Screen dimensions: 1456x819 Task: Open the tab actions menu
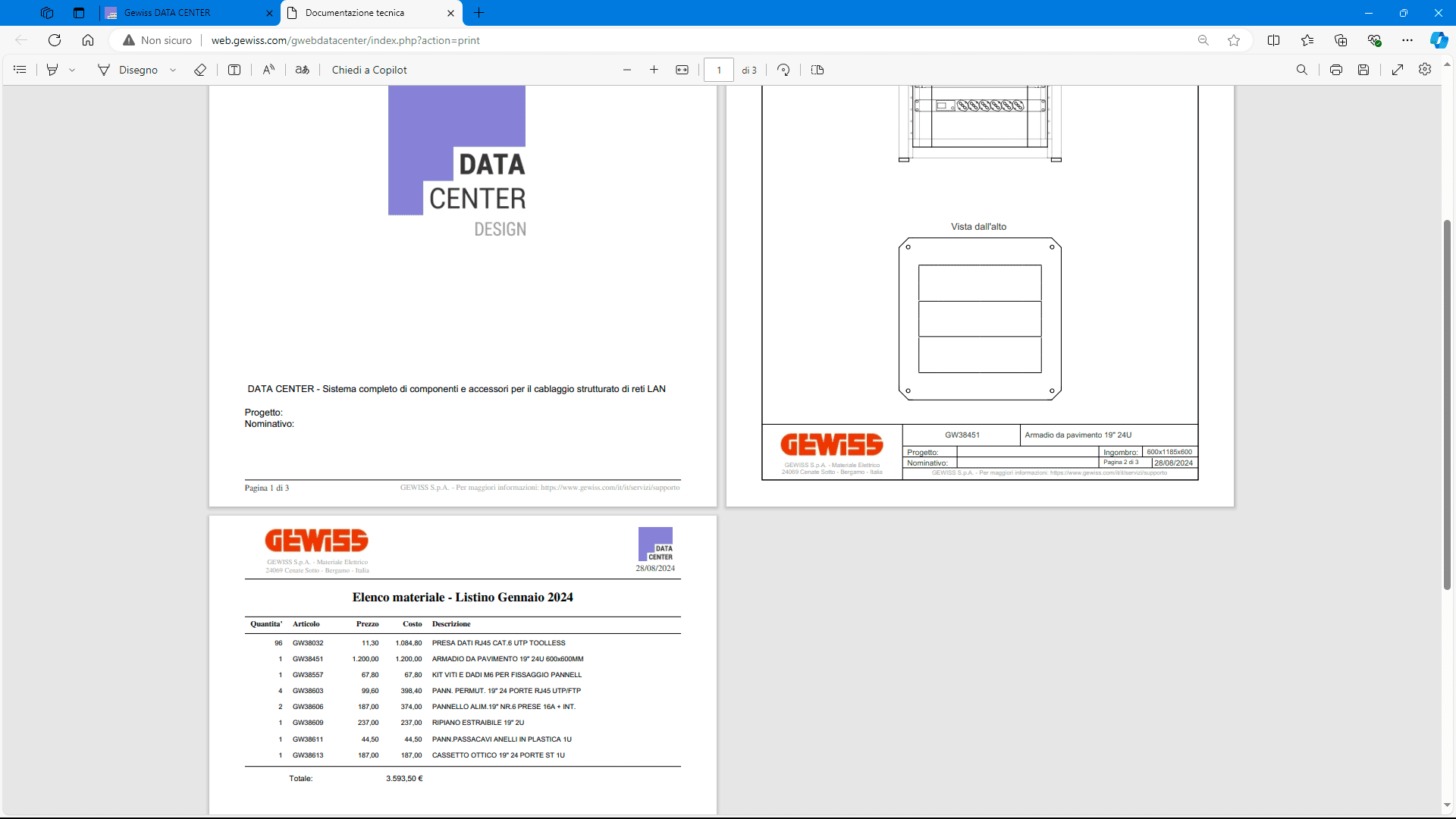79,13
